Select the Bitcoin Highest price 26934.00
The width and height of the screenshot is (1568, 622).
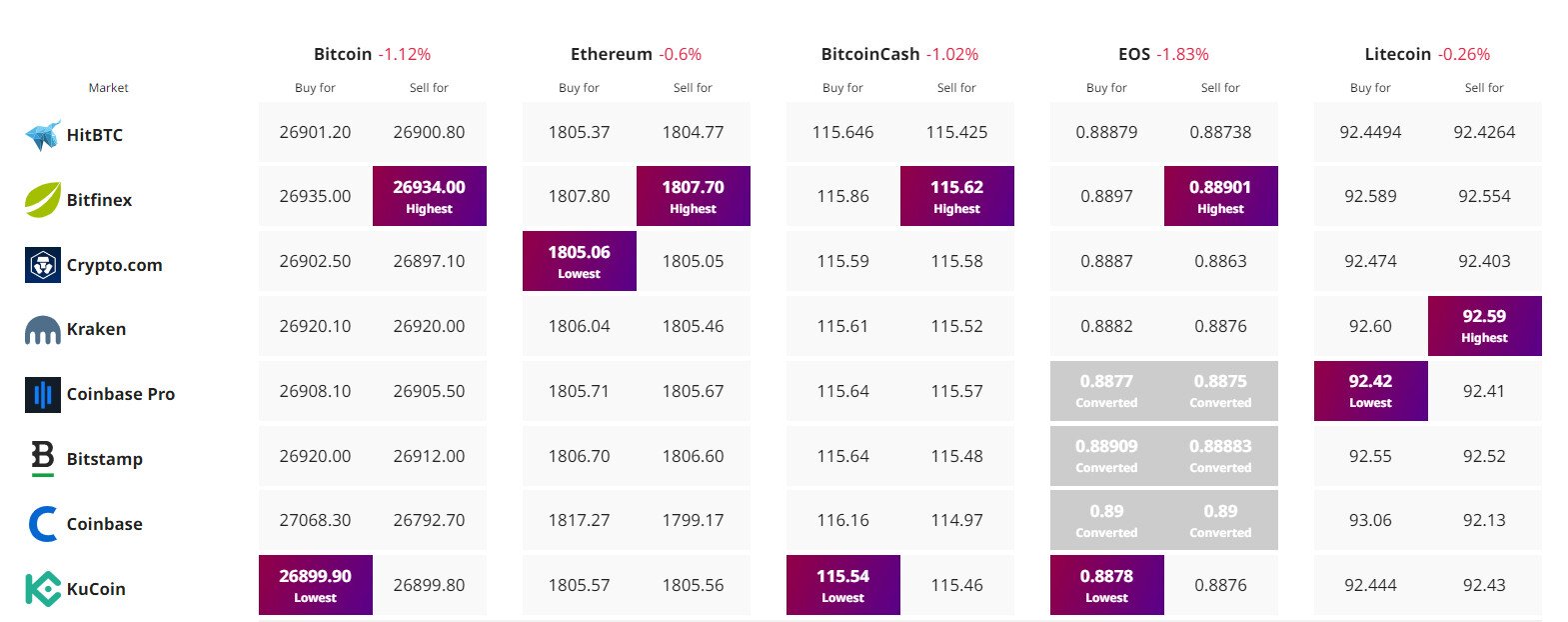(429, 196)
